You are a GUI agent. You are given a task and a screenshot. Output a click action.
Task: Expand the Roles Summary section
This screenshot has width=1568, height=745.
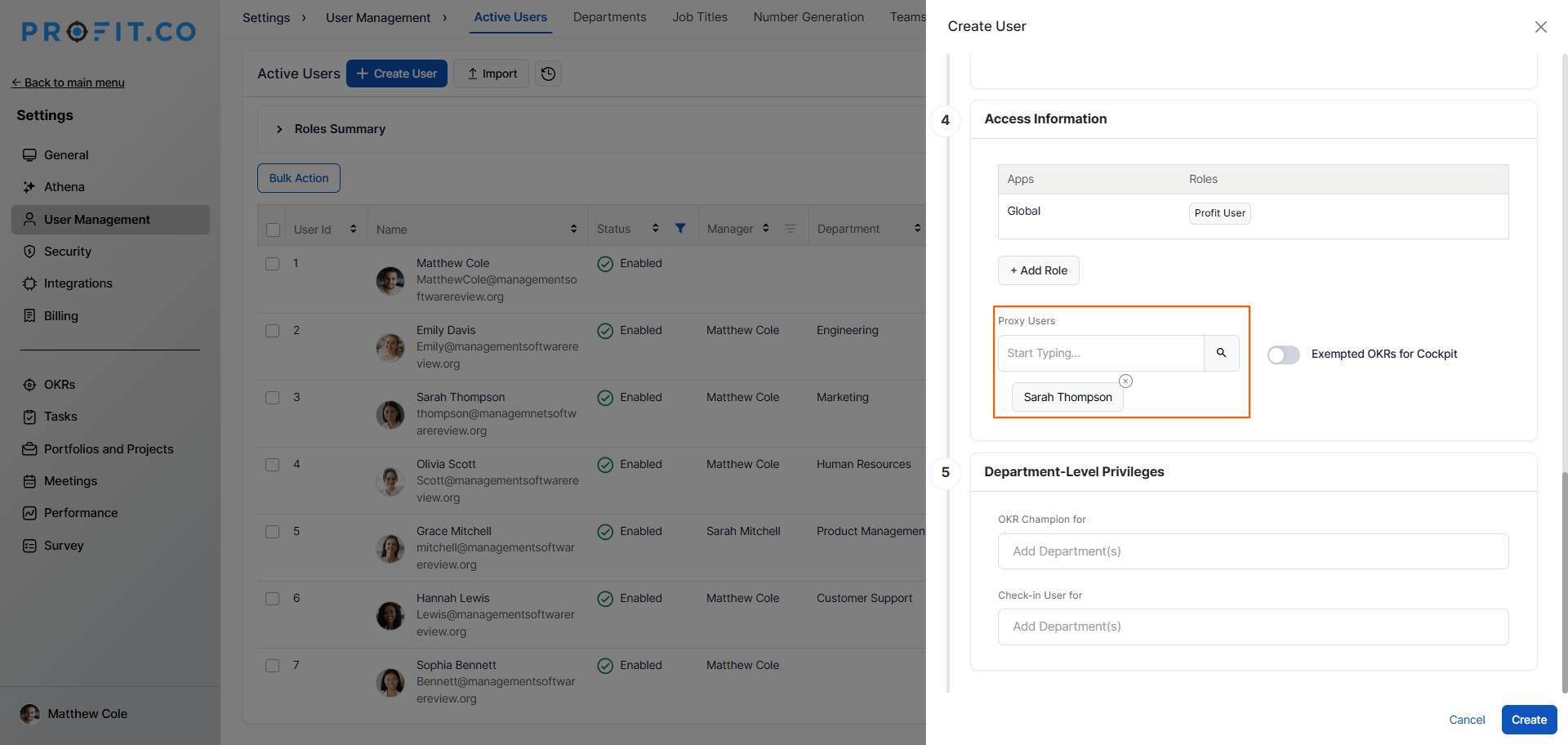(x=279, y=129)
